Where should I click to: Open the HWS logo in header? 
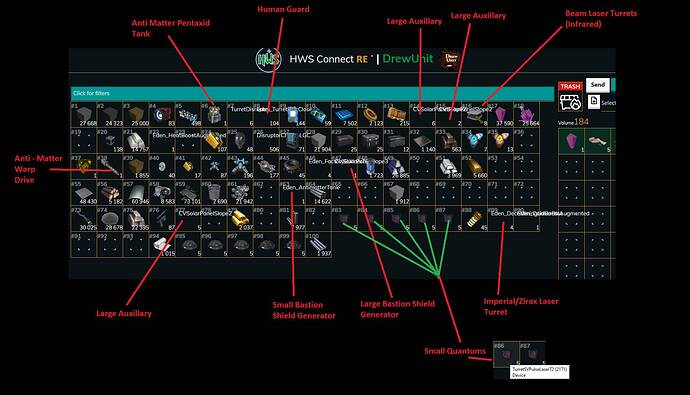tap(268, 59)
